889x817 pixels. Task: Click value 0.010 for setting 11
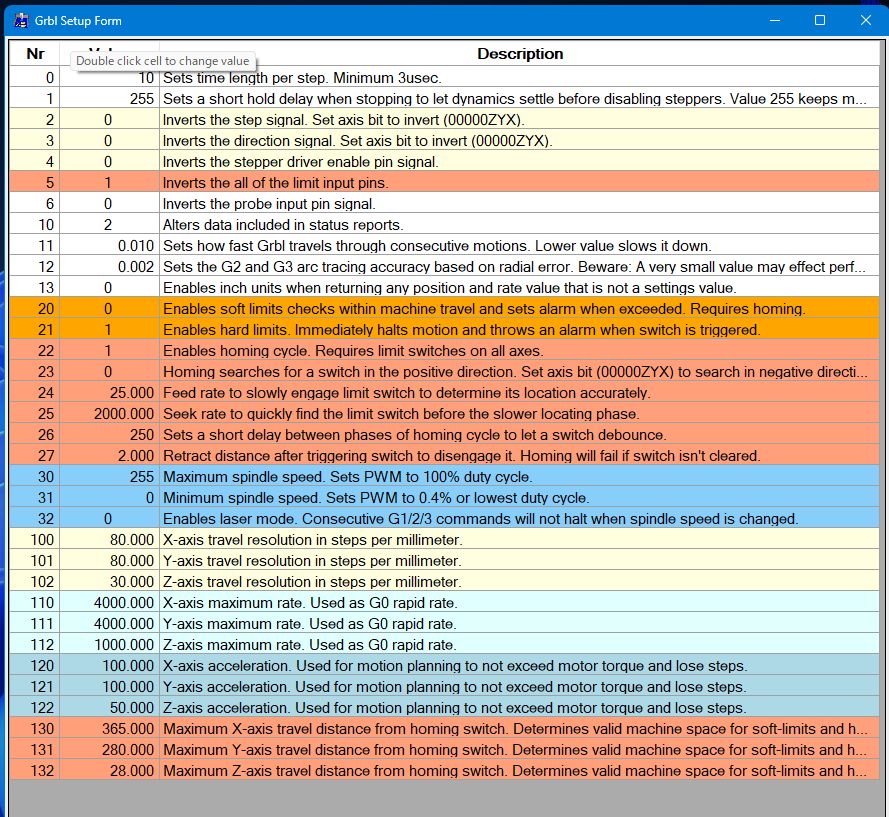pos(109,245)
